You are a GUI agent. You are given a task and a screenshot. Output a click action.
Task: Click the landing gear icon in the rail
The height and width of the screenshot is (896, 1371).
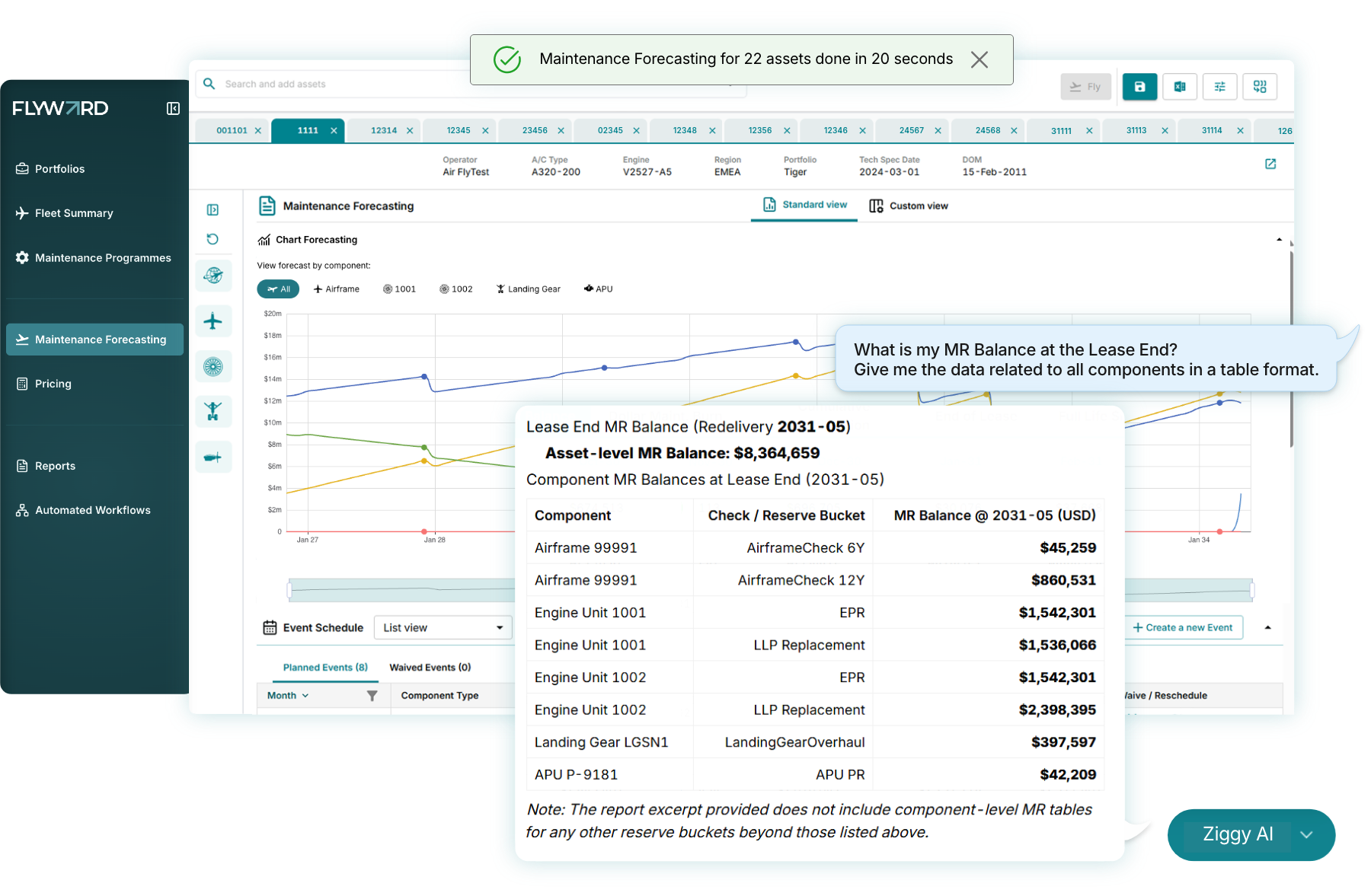coord(213,412)
